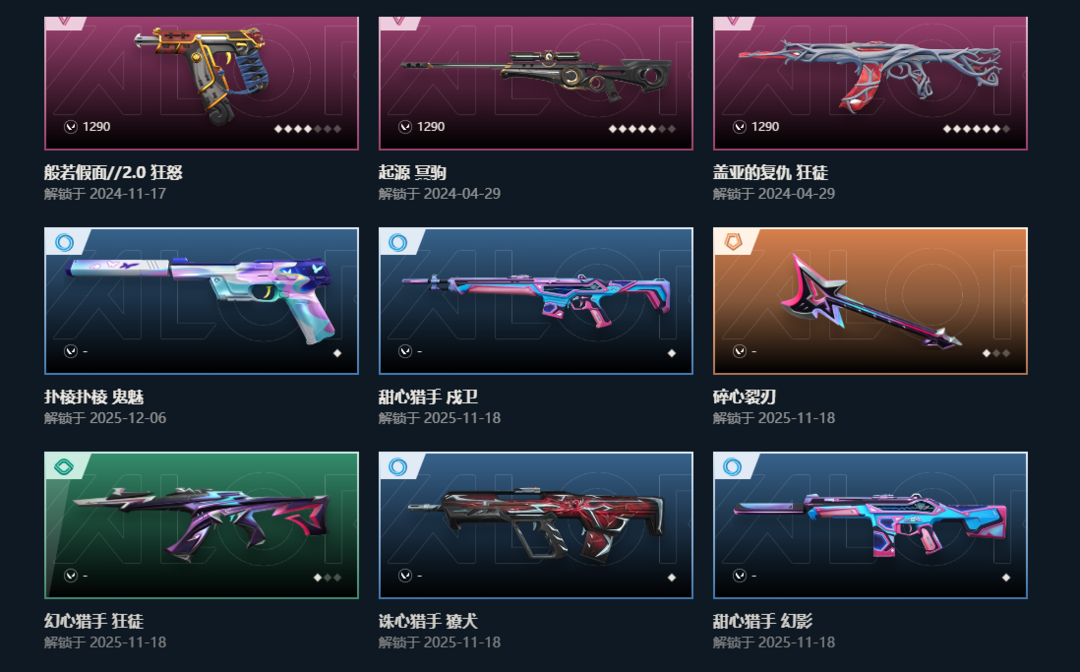The image size is (1080, 672).
Task: Click upgrade level diamonds on 碎心裂刃 card
Action: (996, 353)
